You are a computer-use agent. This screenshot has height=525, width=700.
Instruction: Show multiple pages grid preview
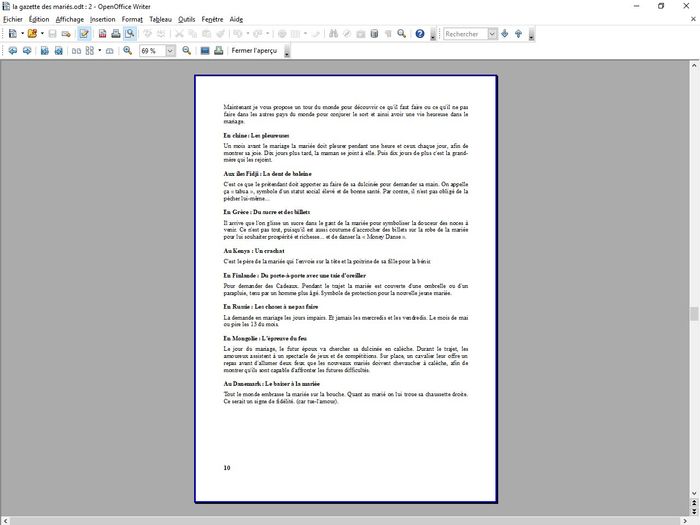tap(90, 50)
